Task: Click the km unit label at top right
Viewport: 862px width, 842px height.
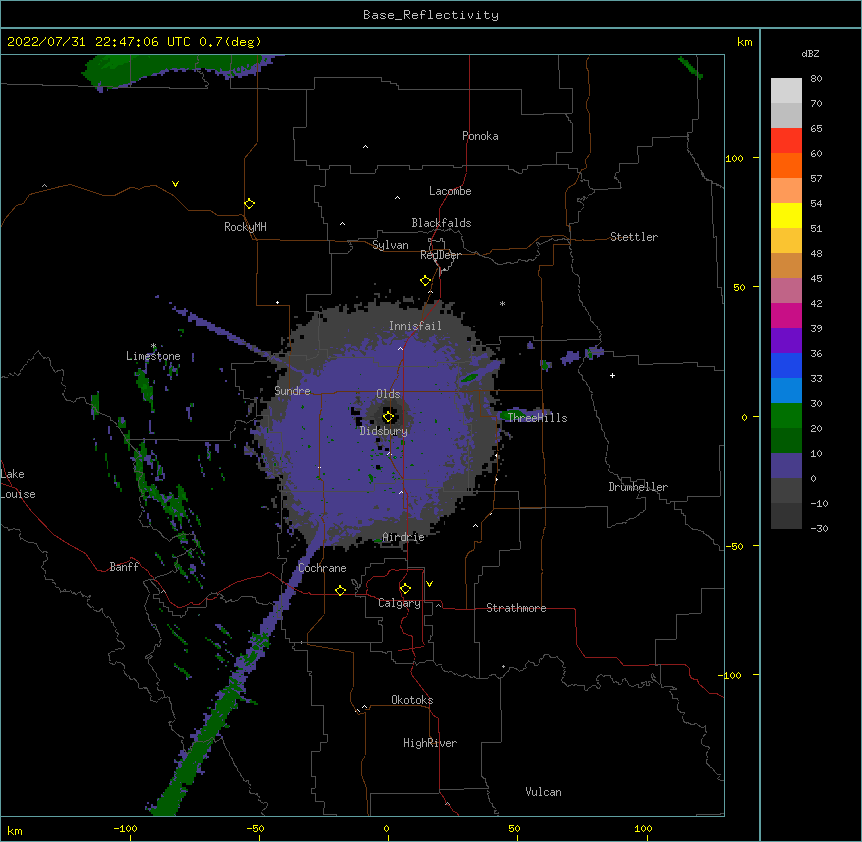Action: (744, 42)
